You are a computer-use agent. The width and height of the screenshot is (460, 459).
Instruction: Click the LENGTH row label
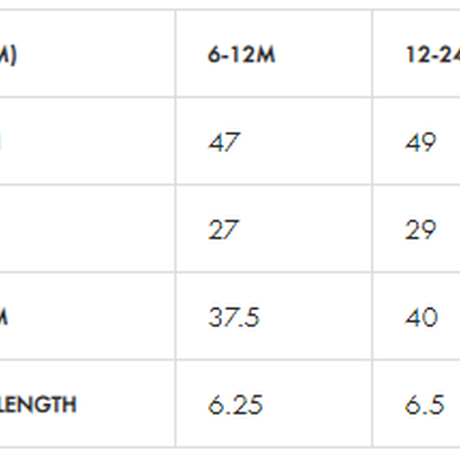38,405
